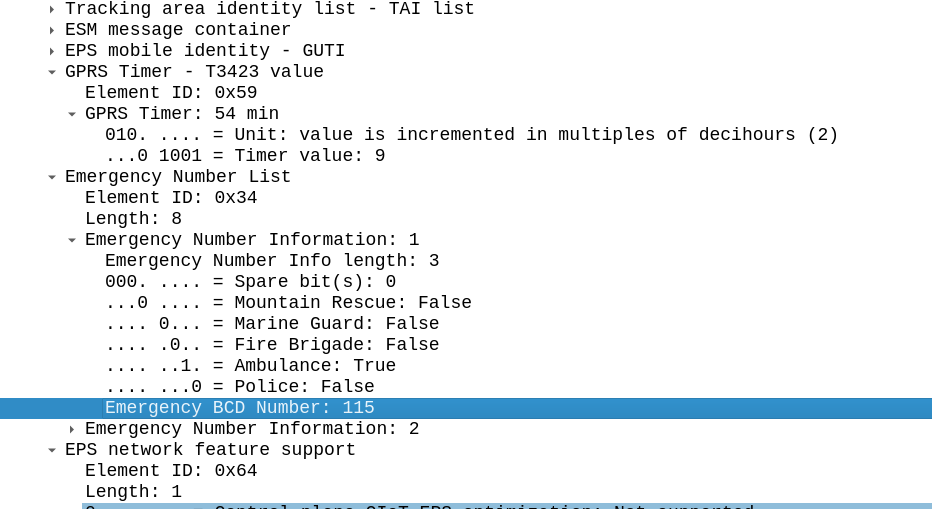Expand the ESM message container arrow

[x=52, y=30]
